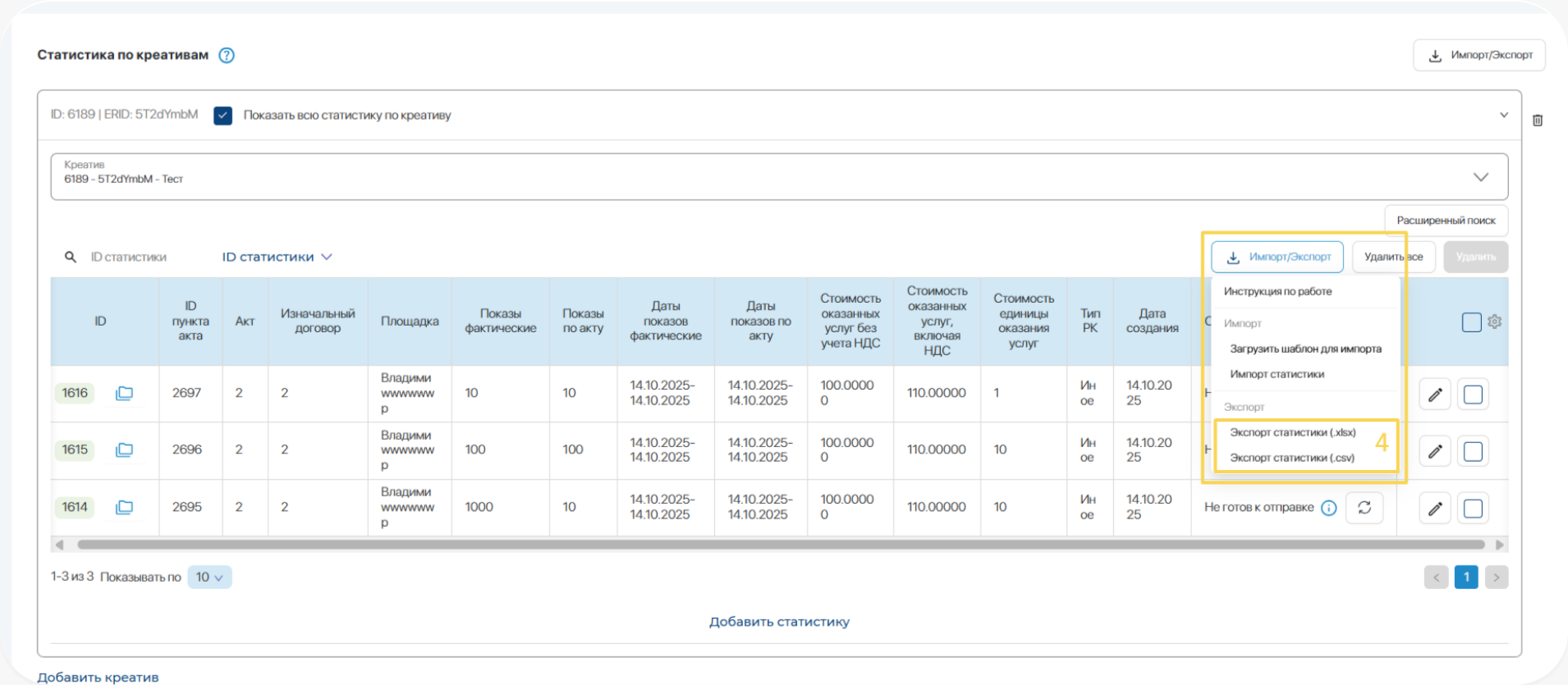The height and width of the screenshot is (685, 1568).
Task: Select 'Загрузить шаблон для импорта' menu item
Action: click(x=1305, y=349)
